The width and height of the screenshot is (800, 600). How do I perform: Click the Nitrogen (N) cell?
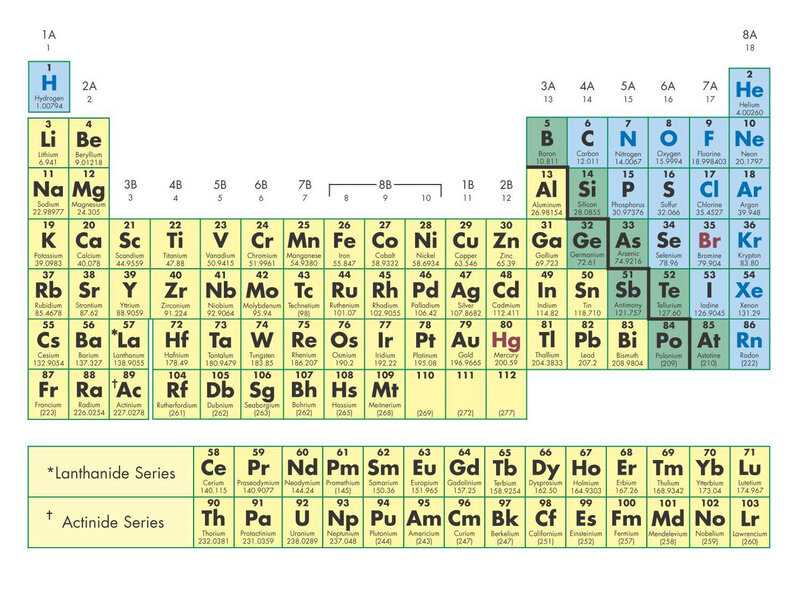tap(628, 142)
